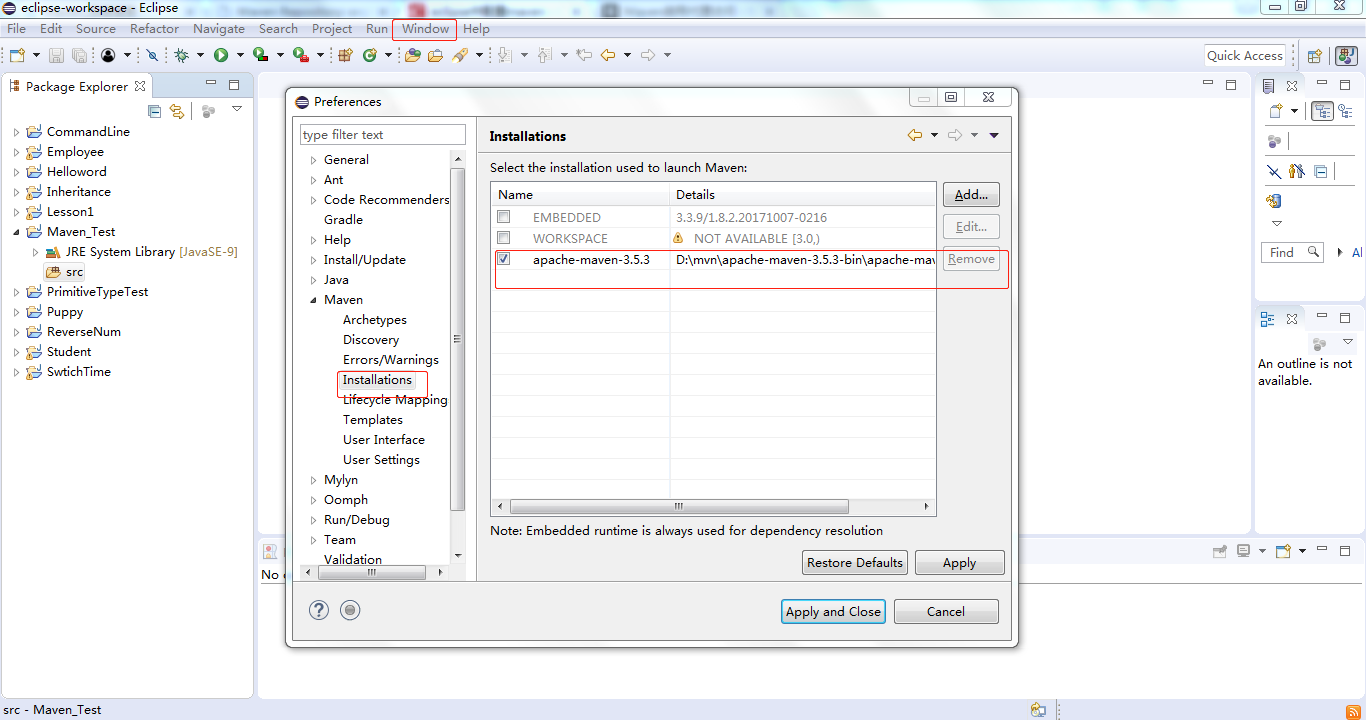Open the Project menu
Screen dimensions: 1366x720
tap(332, 29)
